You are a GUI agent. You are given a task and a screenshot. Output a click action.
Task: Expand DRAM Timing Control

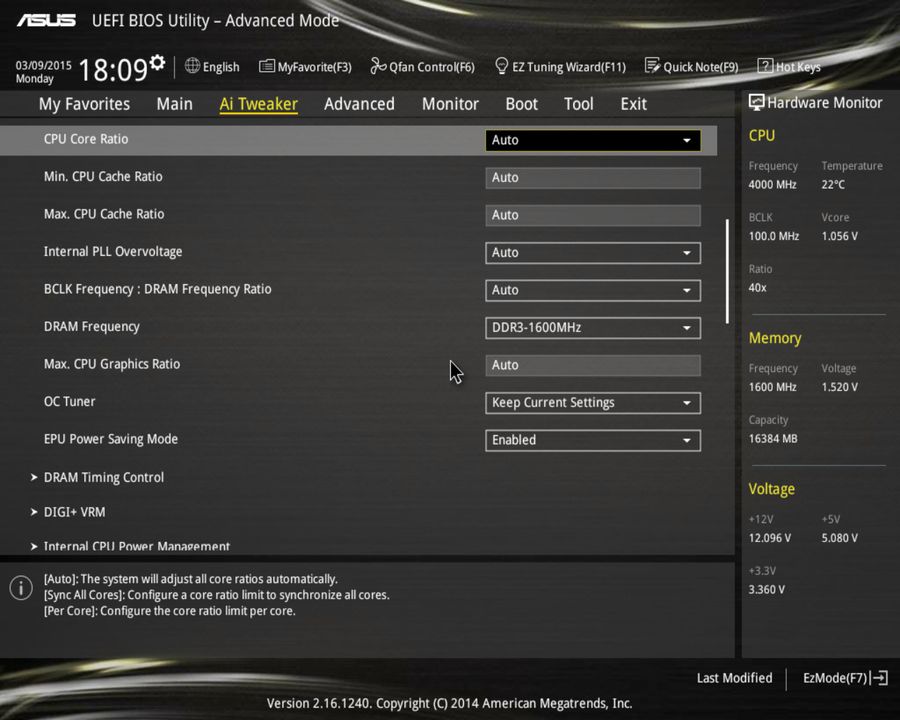(x=103, y=477)
